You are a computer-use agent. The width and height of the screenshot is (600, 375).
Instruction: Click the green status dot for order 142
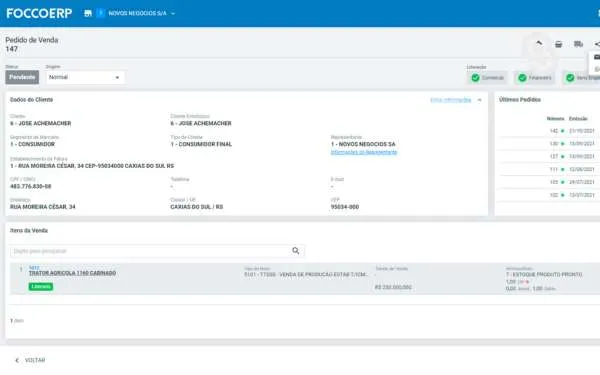(x=562, y=131)
